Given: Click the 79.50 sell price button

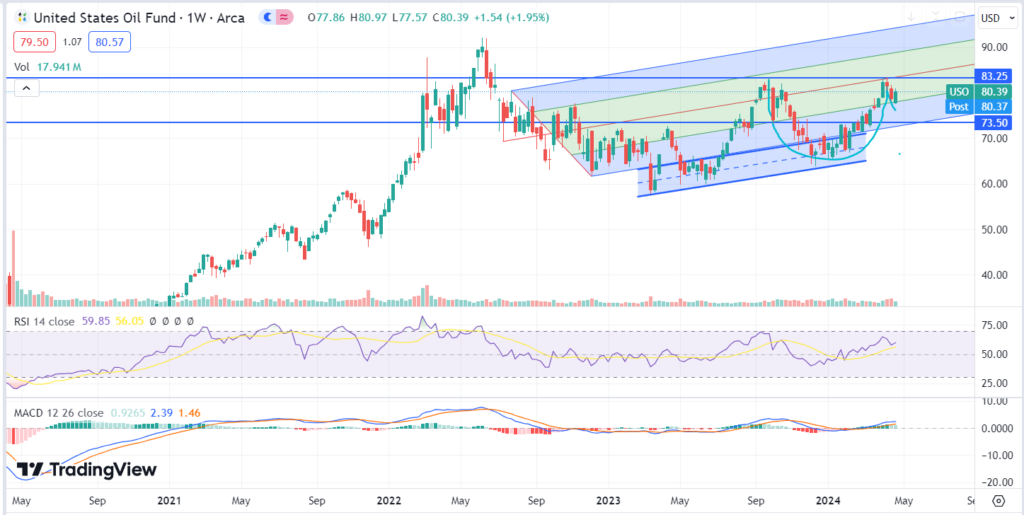Looking at the screenshot, I should [34, 43].
